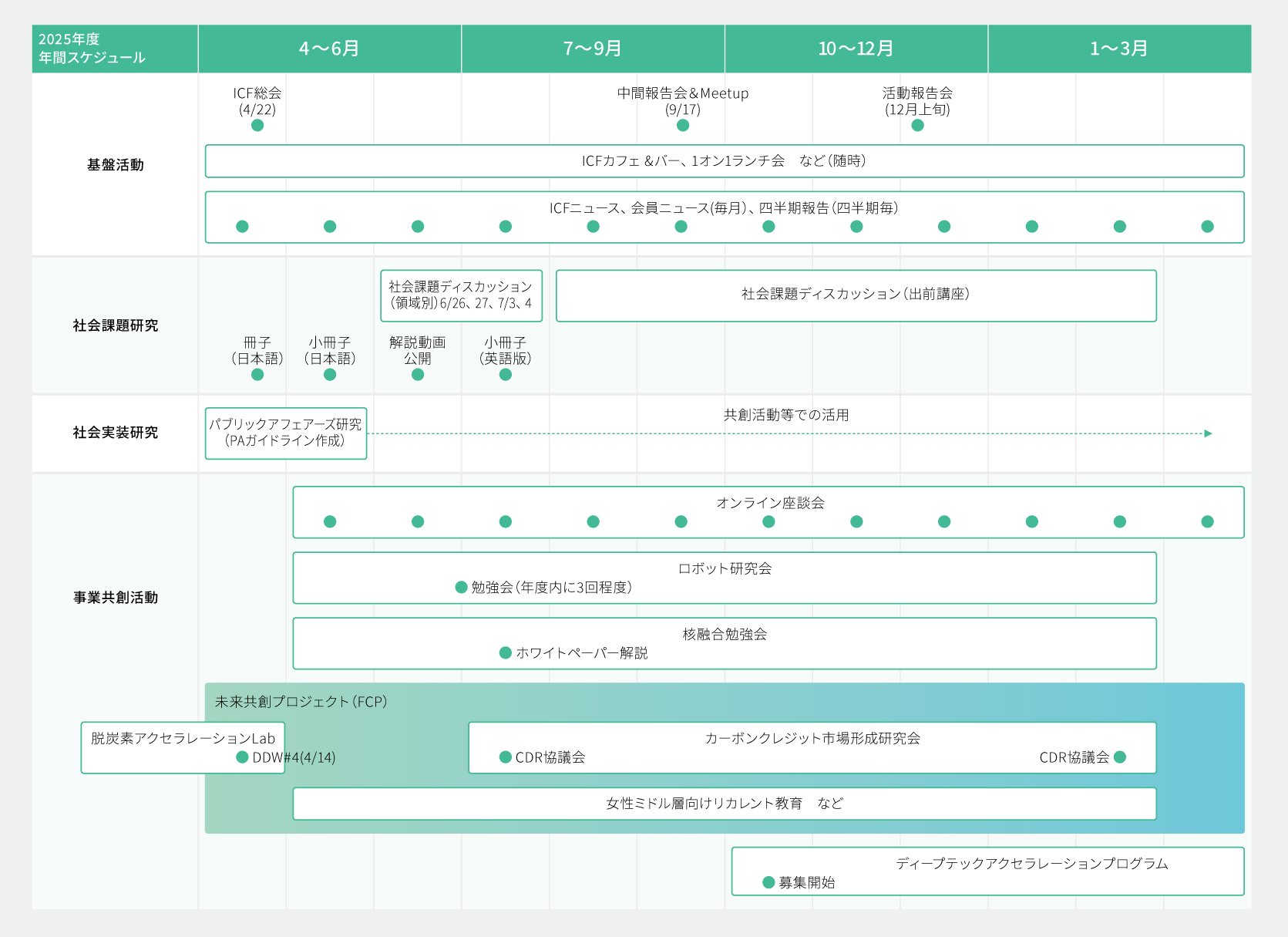
Task: Click the ICFニュース、会員ニュース label
Action: pyautogui.click(x=724, y=207)
